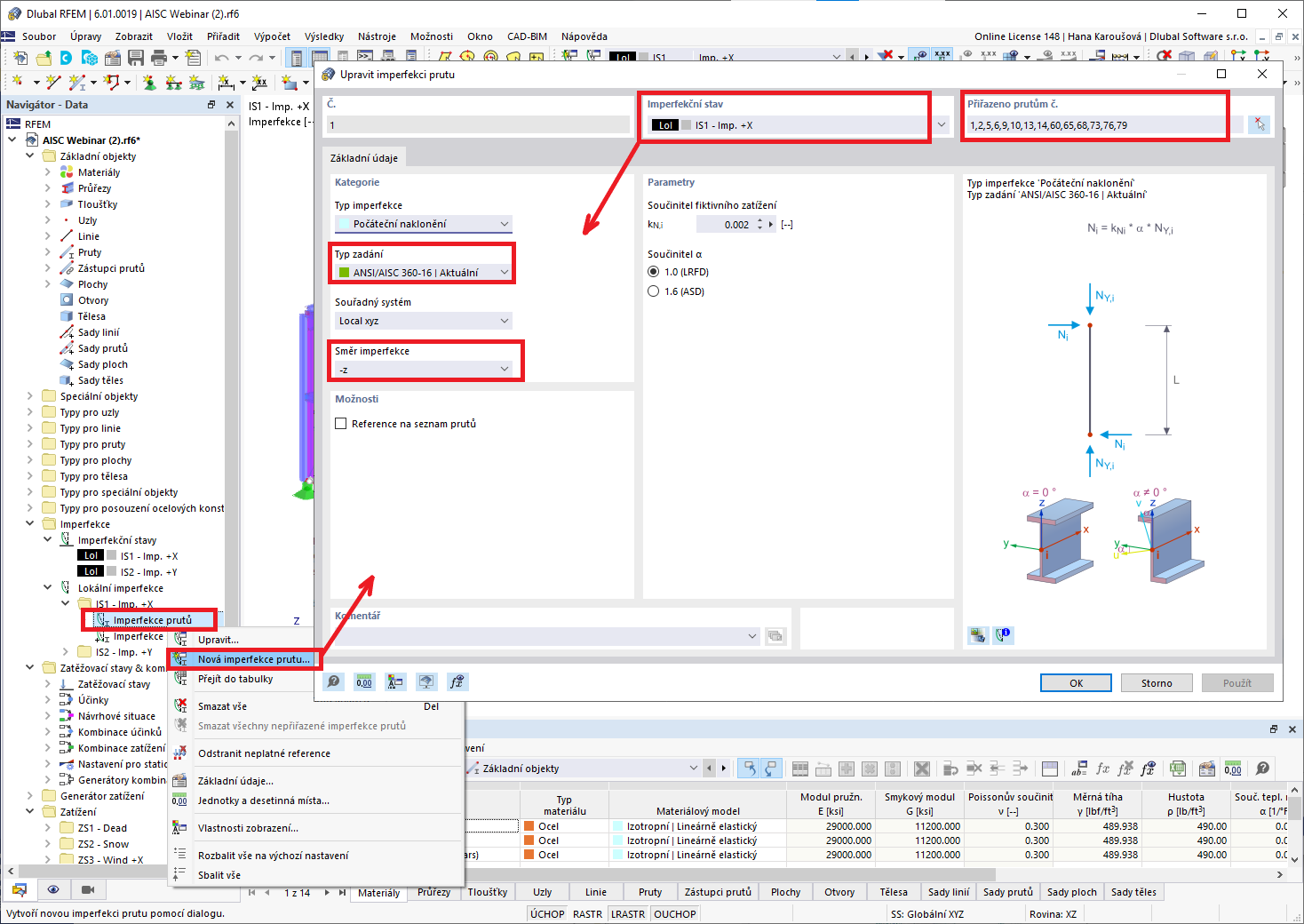The height and width of the screenshot is (924, 1304).
Task: Open the Imperfekční stav dropdown
Action: (942, 125)
